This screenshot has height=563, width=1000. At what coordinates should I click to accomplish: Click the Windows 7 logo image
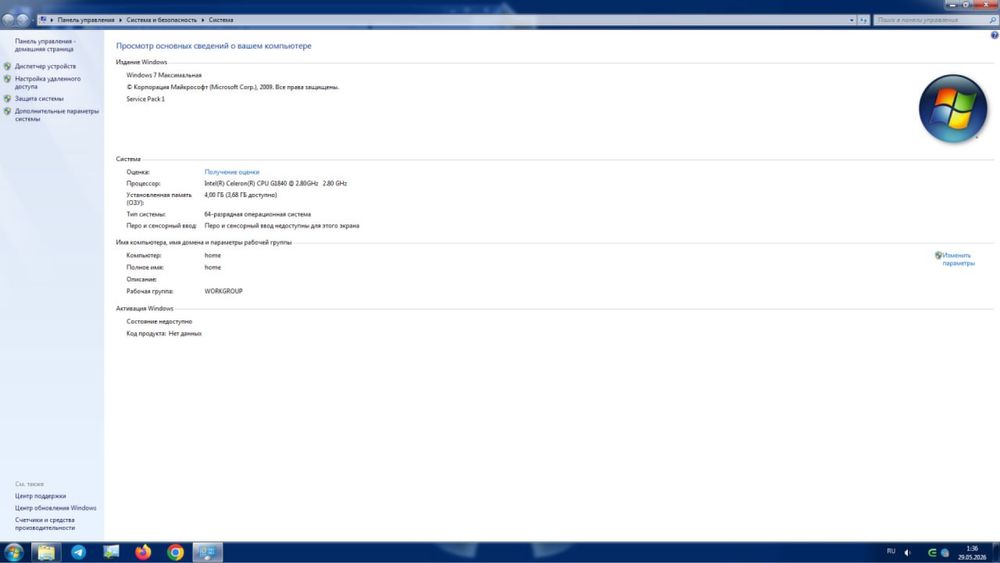click(x=953, y=108)
